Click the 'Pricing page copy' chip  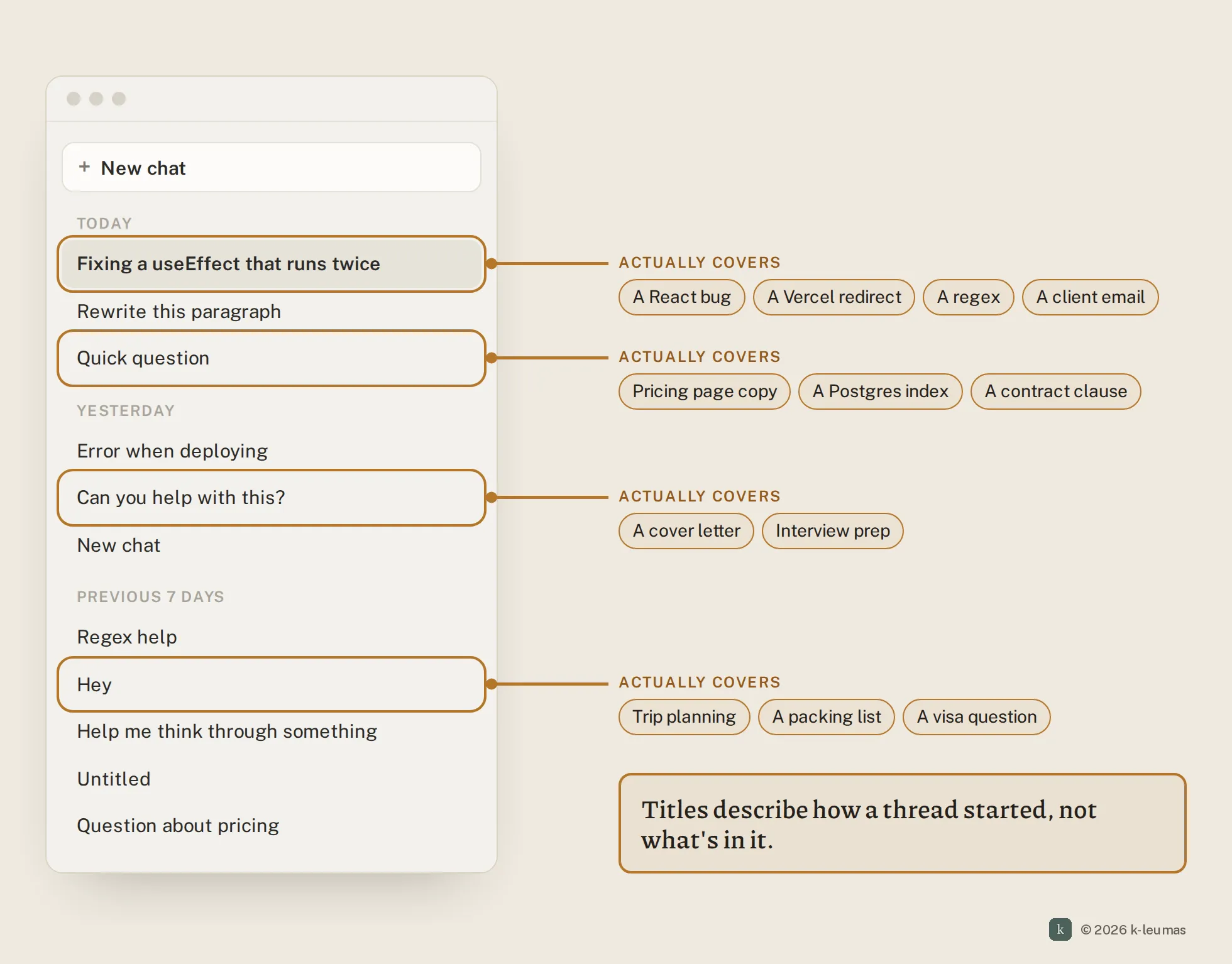point(705,392)
